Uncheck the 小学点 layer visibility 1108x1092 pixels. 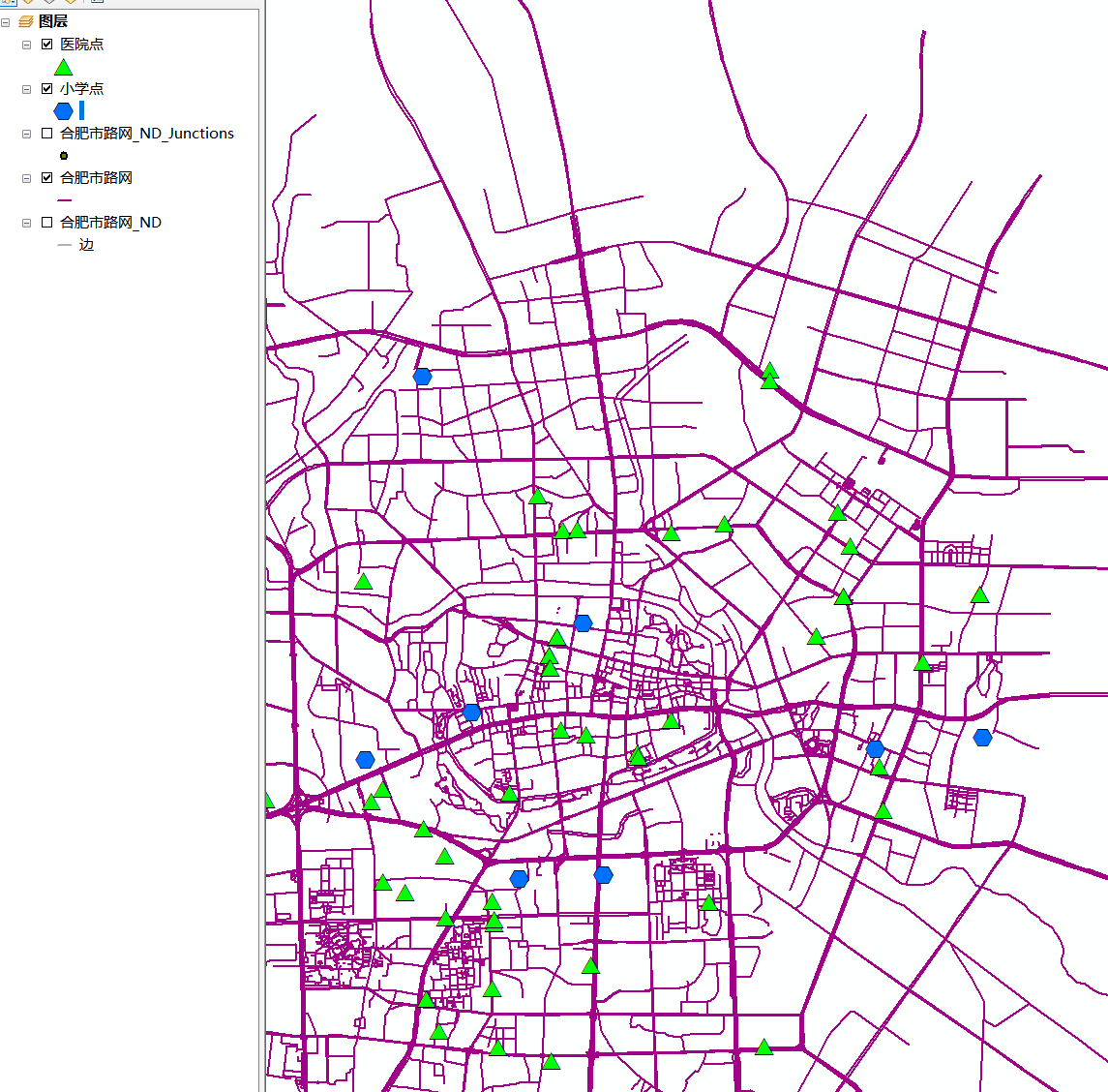46,88
